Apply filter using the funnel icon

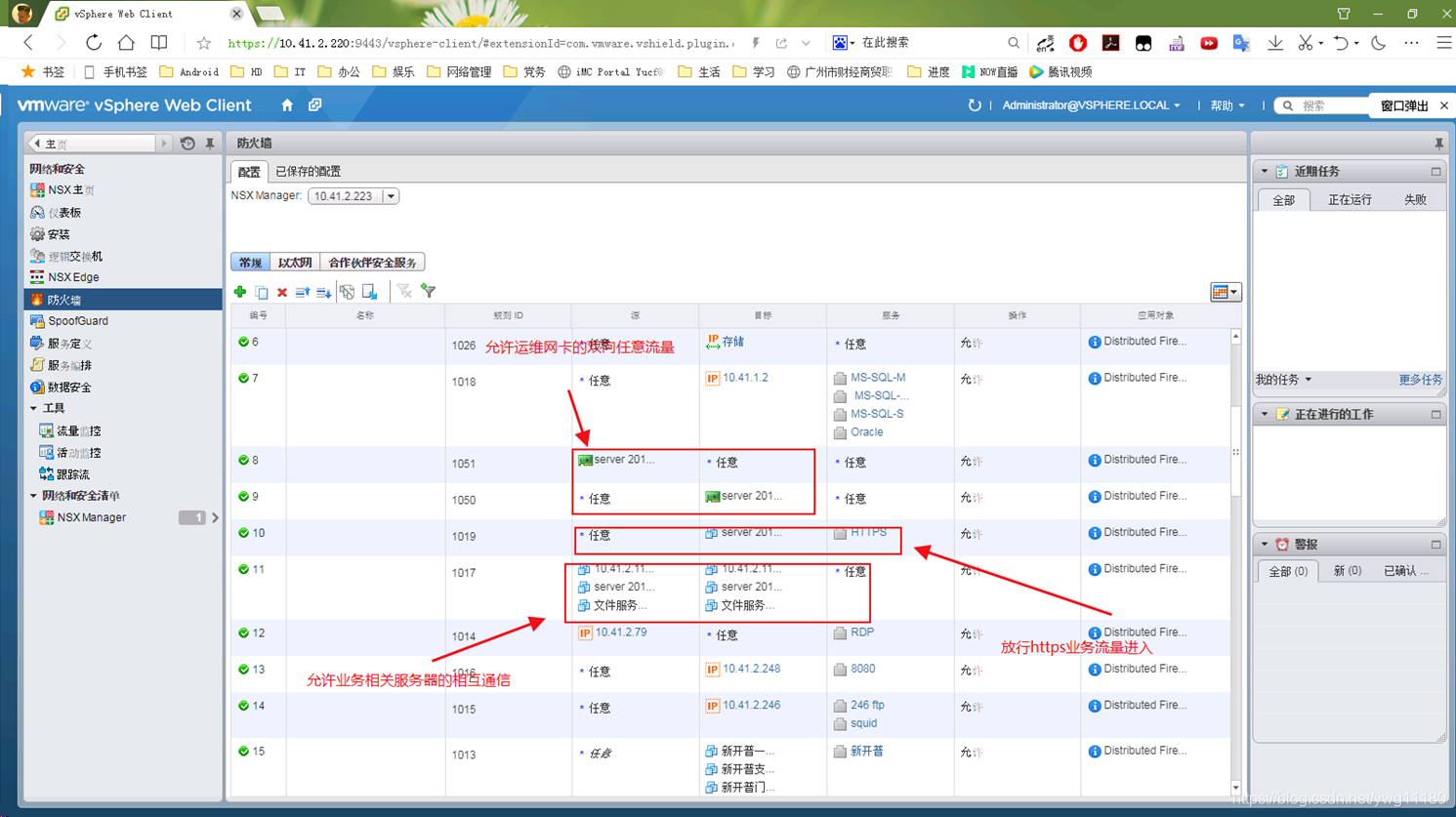point(428,291)
